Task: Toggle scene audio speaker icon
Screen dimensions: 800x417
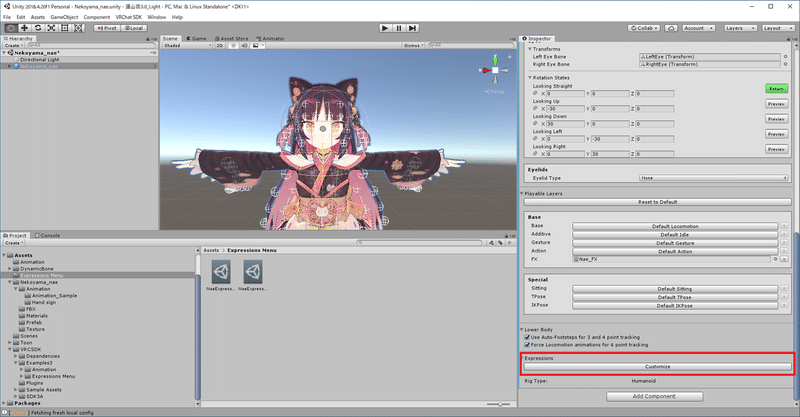Action: point(244,45)
